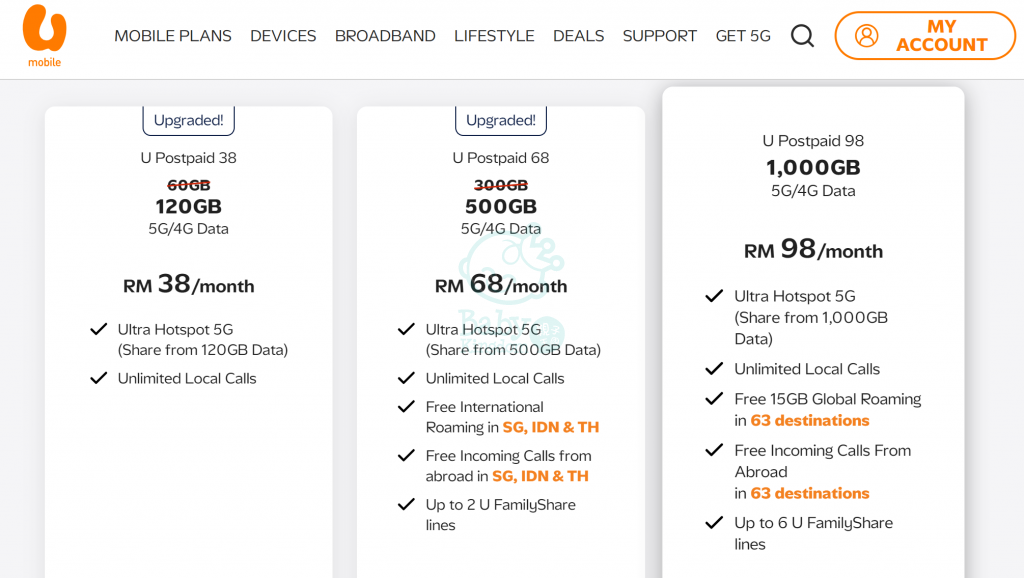Open the Mobile Plans menu

pos(173,36)
